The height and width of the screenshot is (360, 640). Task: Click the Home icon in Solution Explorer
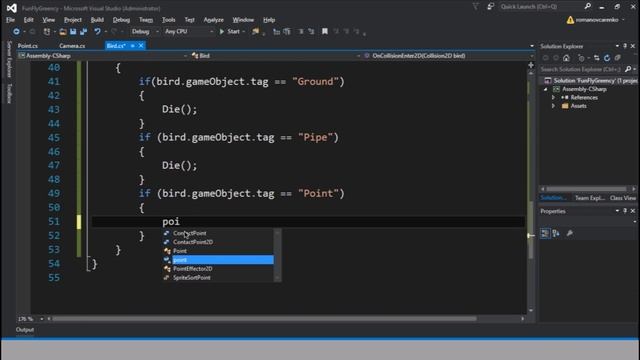click(566, 58)
